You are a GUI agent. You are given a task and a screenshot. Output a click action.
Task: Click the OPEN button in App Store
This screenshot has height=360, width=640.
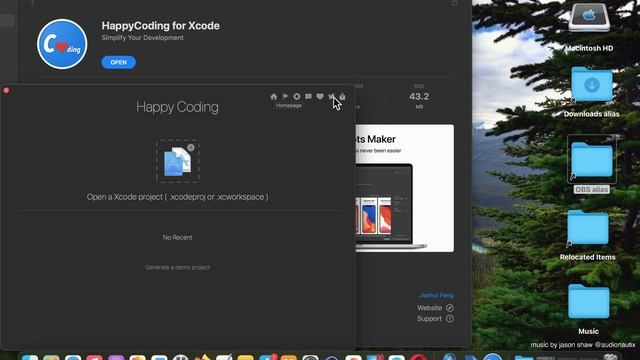coord(118,62)
